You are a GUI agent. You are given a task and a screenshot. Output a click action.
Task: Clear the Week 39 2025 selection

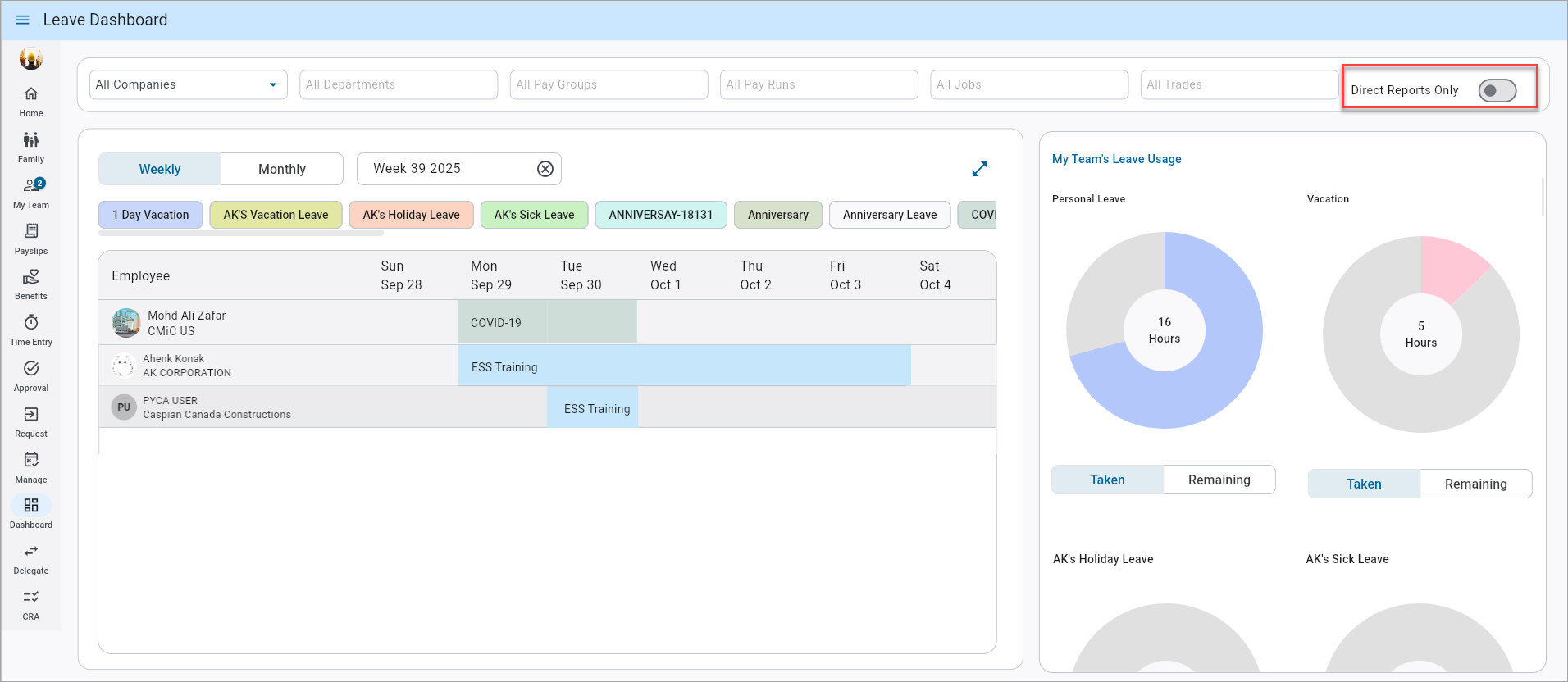point(545,169)
